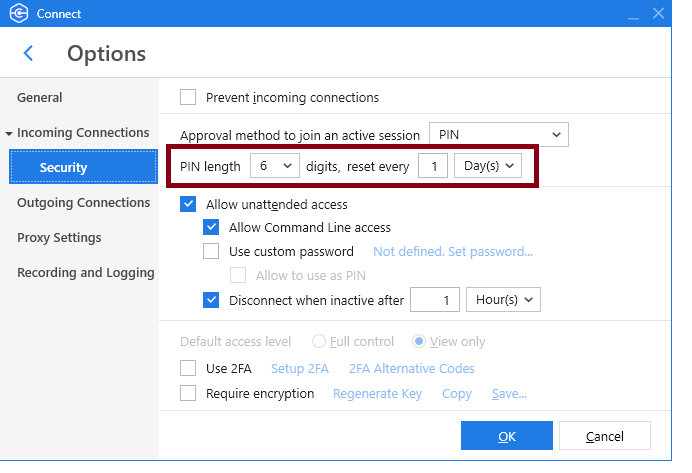Expand the PIN length digits dropdown

274,166
